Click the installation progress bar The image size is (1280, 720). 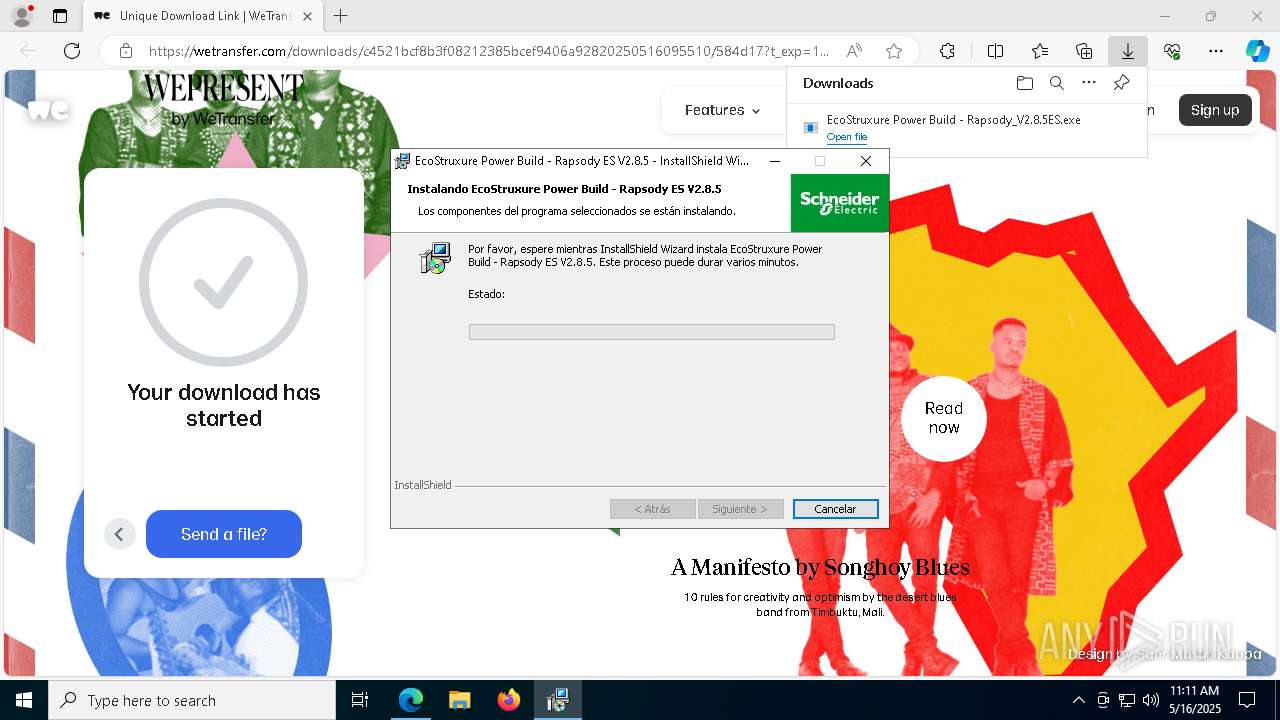click(x=651, y=332)
